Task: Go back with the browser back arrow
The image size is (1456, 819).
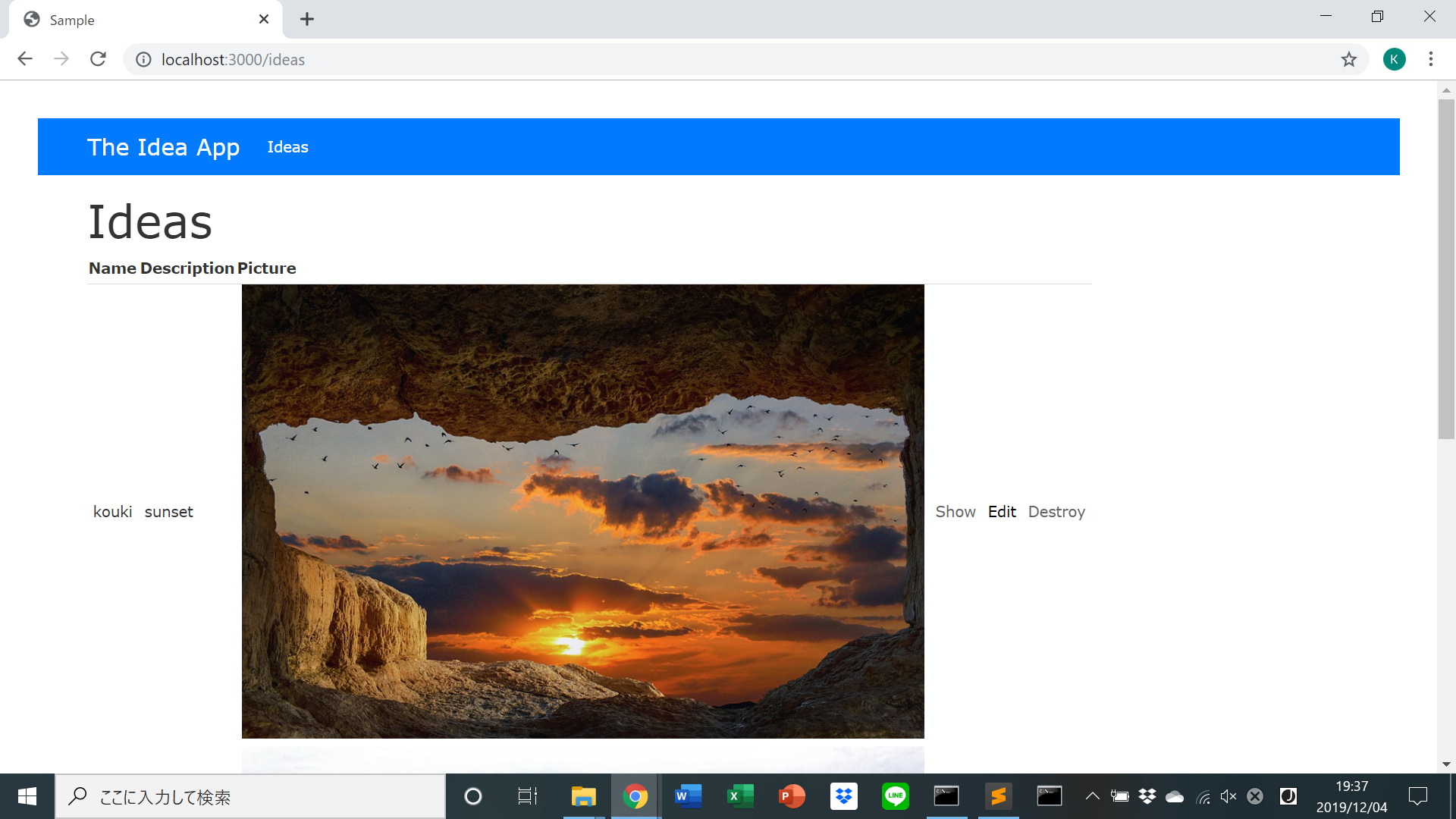Action: [25, 59]
